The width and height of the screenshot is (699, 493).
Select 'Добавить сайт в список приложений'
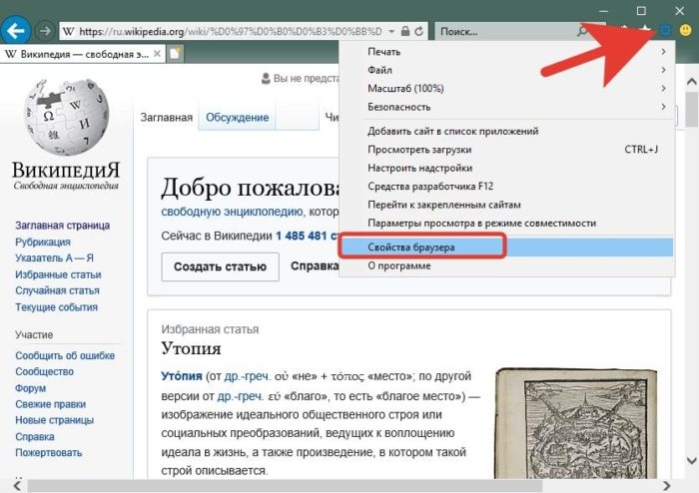507,131
